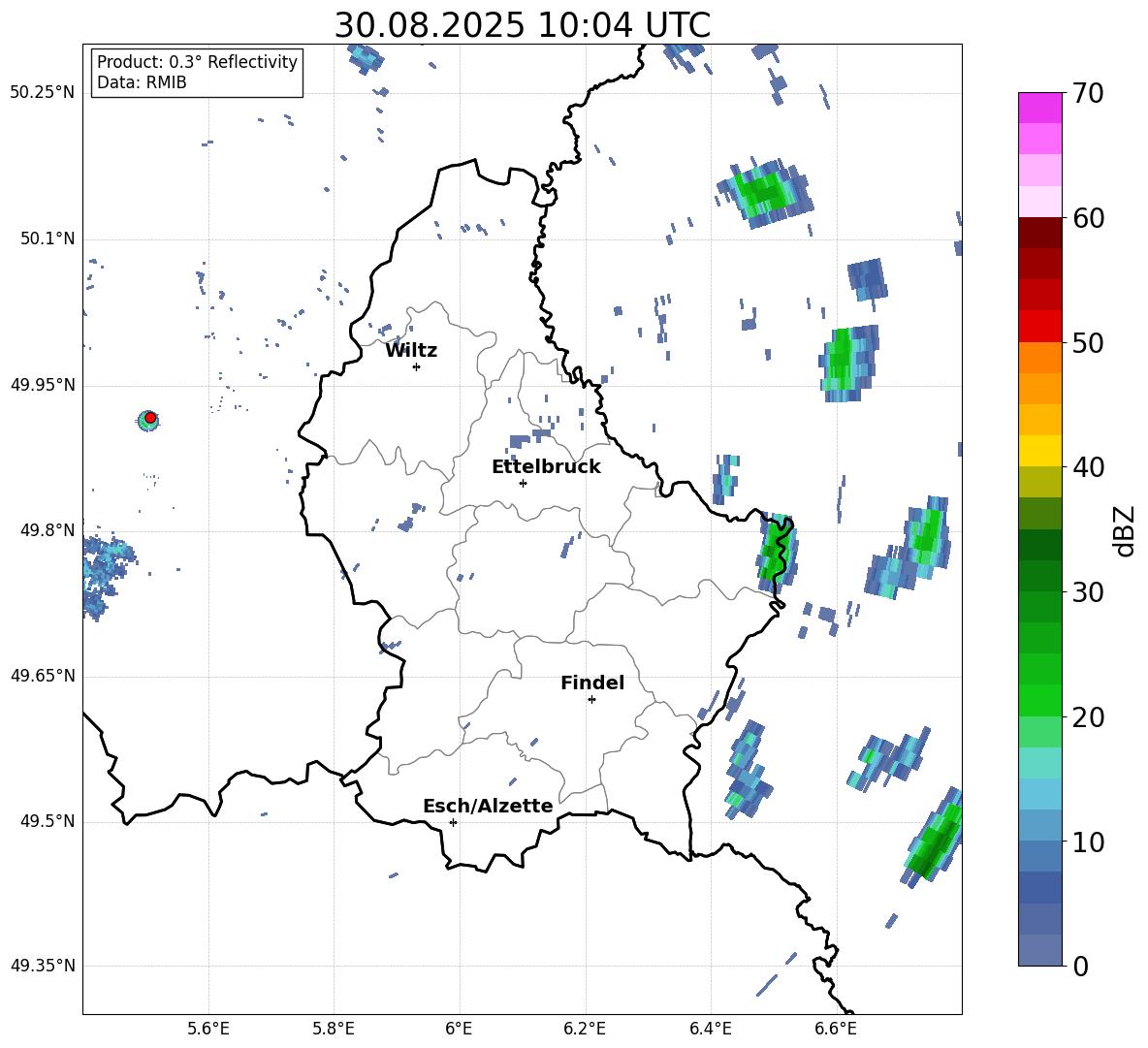Viewport: 1148px width, 1048px height.
Task: Click the Findel station cross marker
Action: pos(591,700)
